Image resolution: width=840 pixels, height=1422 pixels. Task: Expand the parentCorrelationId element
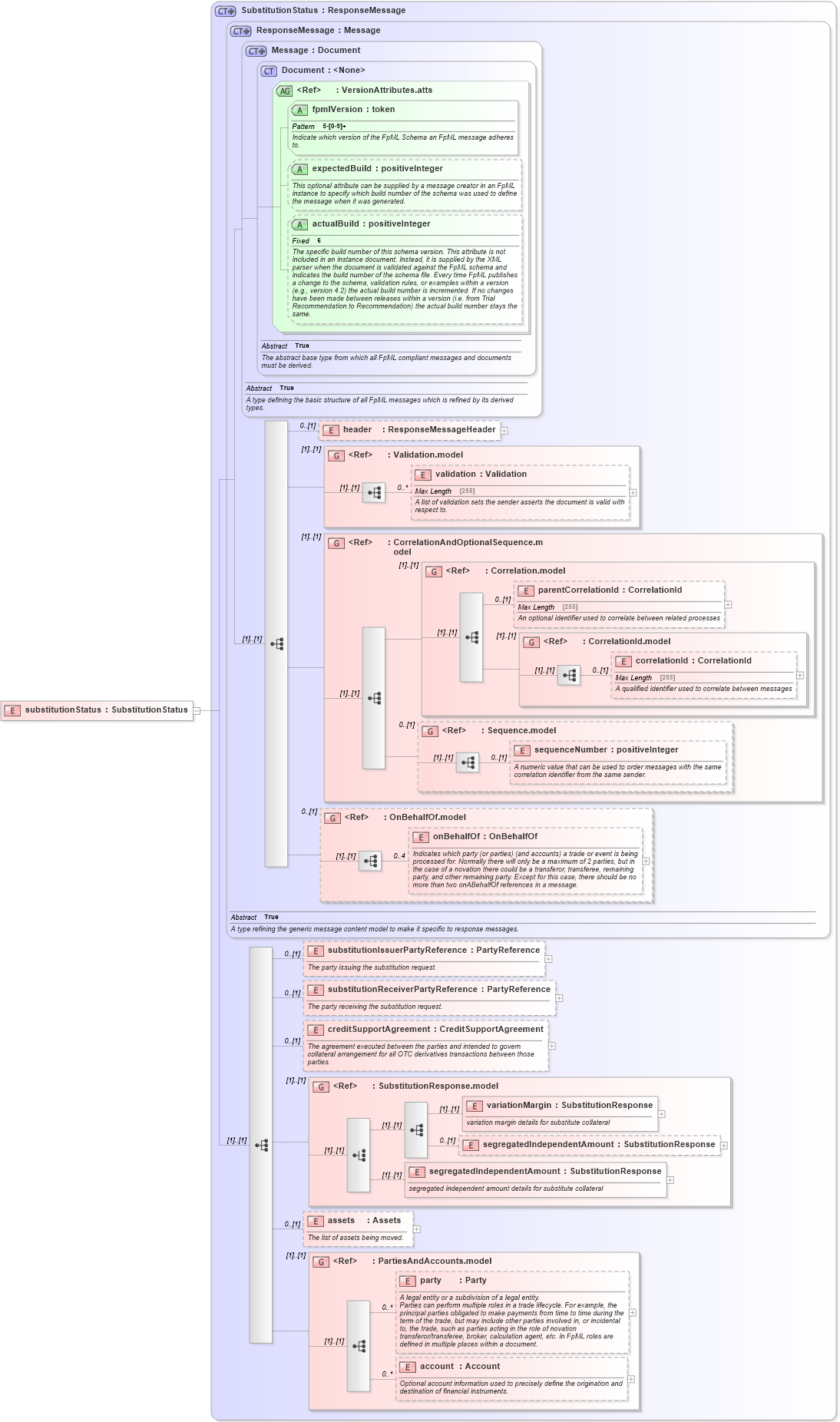(728, 605)
